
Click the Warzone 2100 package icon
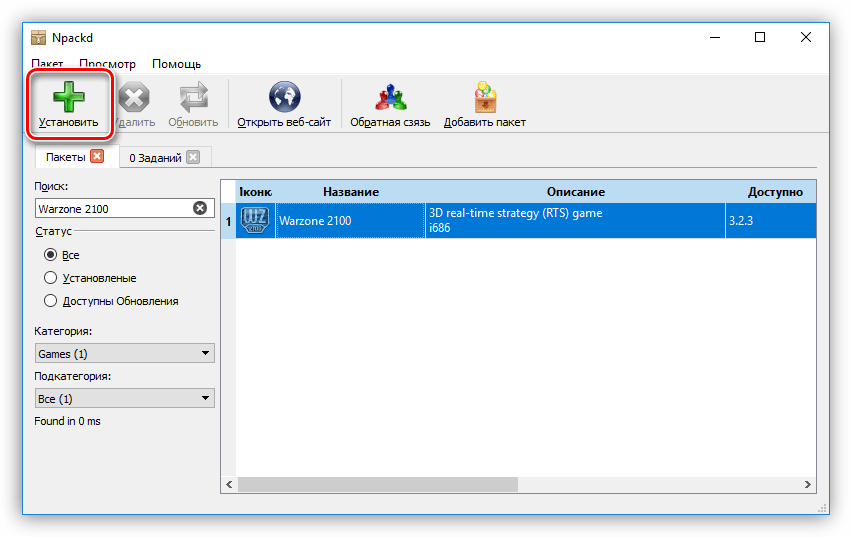256,220
